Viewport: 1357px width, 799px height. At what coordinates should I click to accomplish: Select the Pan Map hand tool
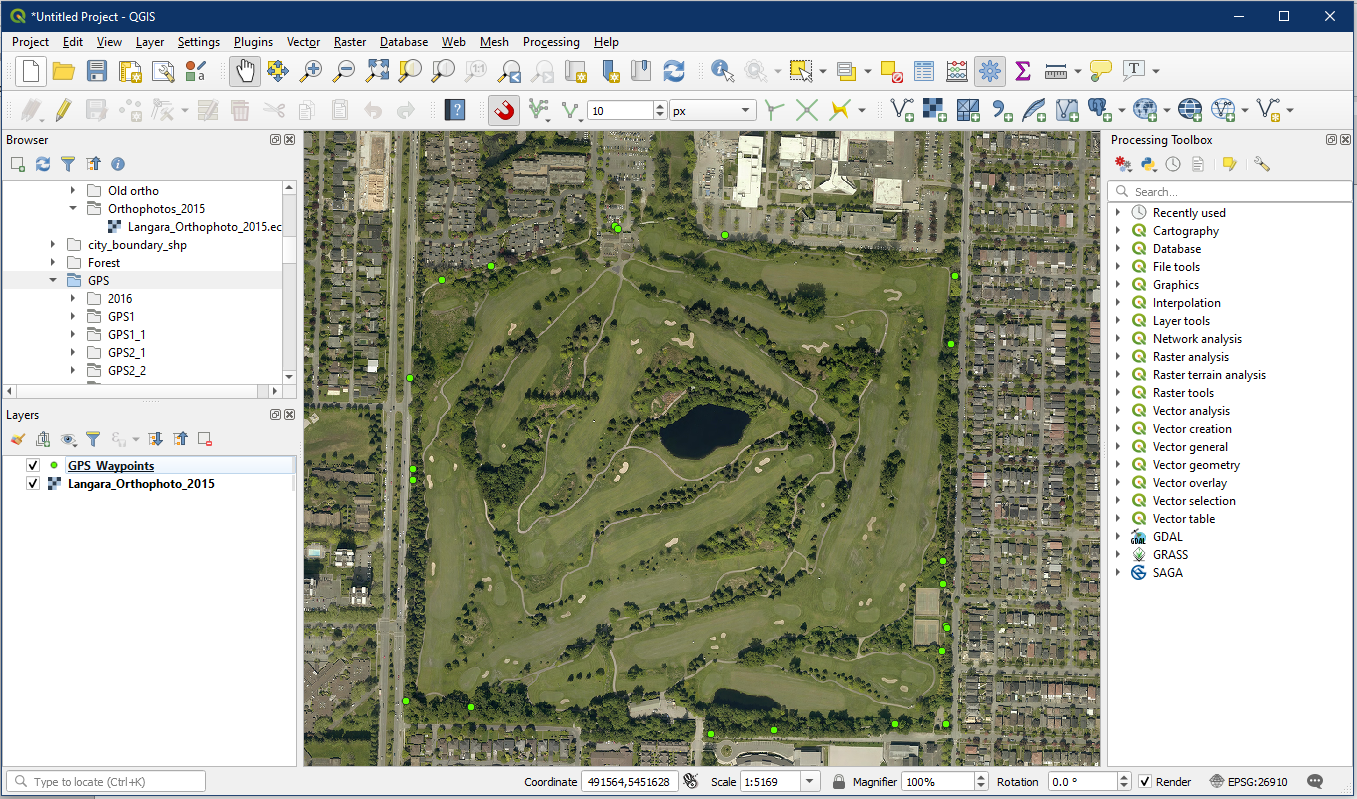[x=245, y=71]
